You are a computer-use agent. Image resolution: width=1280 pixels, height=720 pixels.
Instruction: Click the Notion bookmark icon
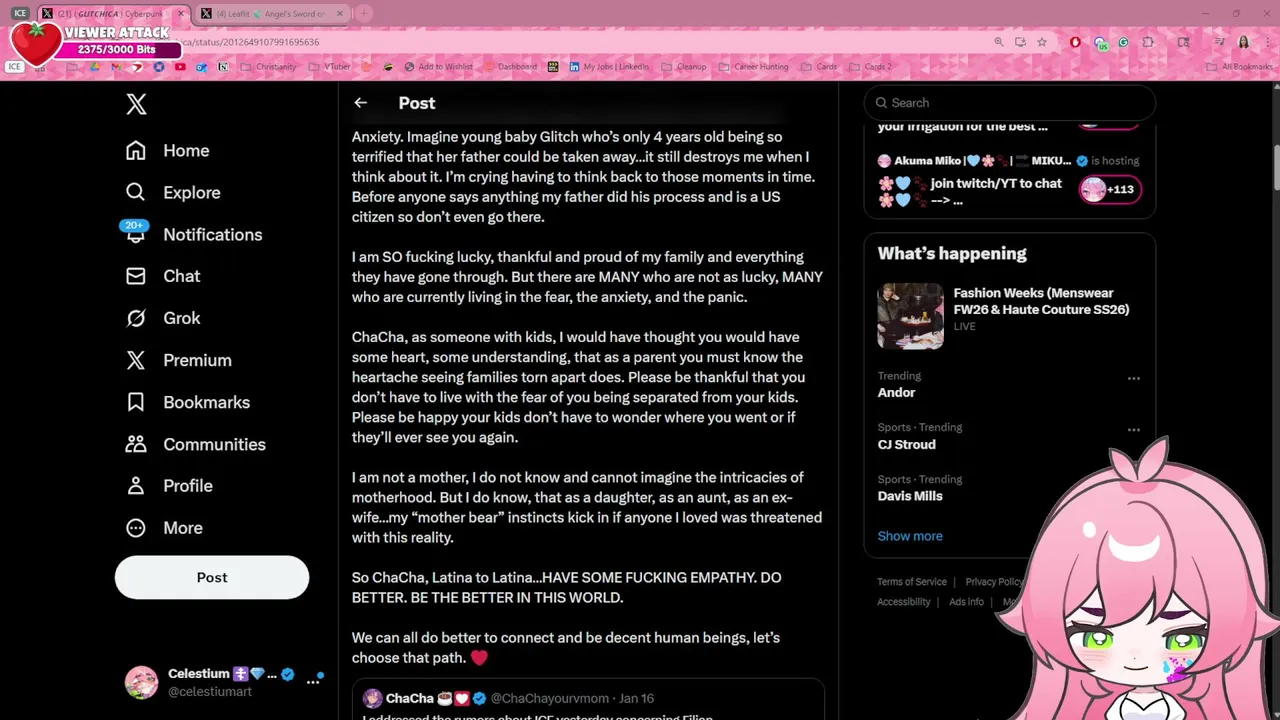point(223,67)
